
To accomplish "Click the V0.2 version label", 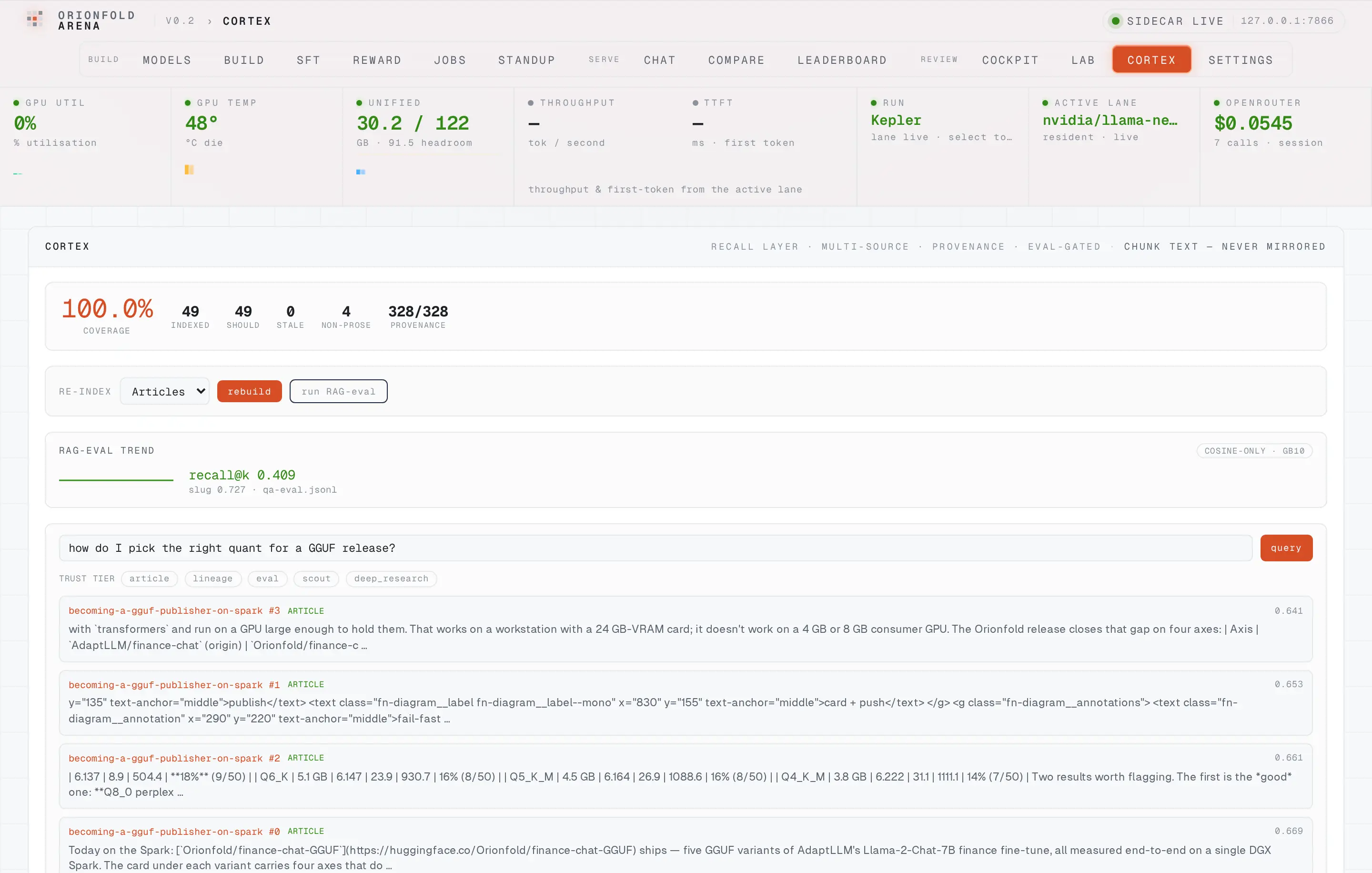I will (180, 21).
